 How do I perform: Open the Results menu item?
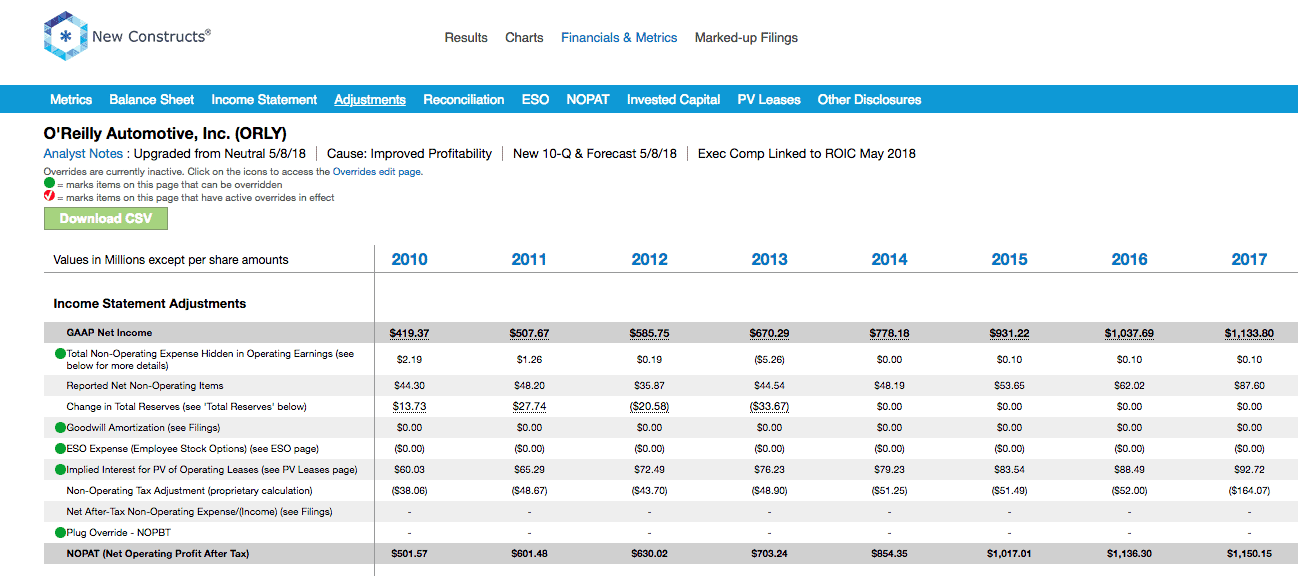coord(466,38)
